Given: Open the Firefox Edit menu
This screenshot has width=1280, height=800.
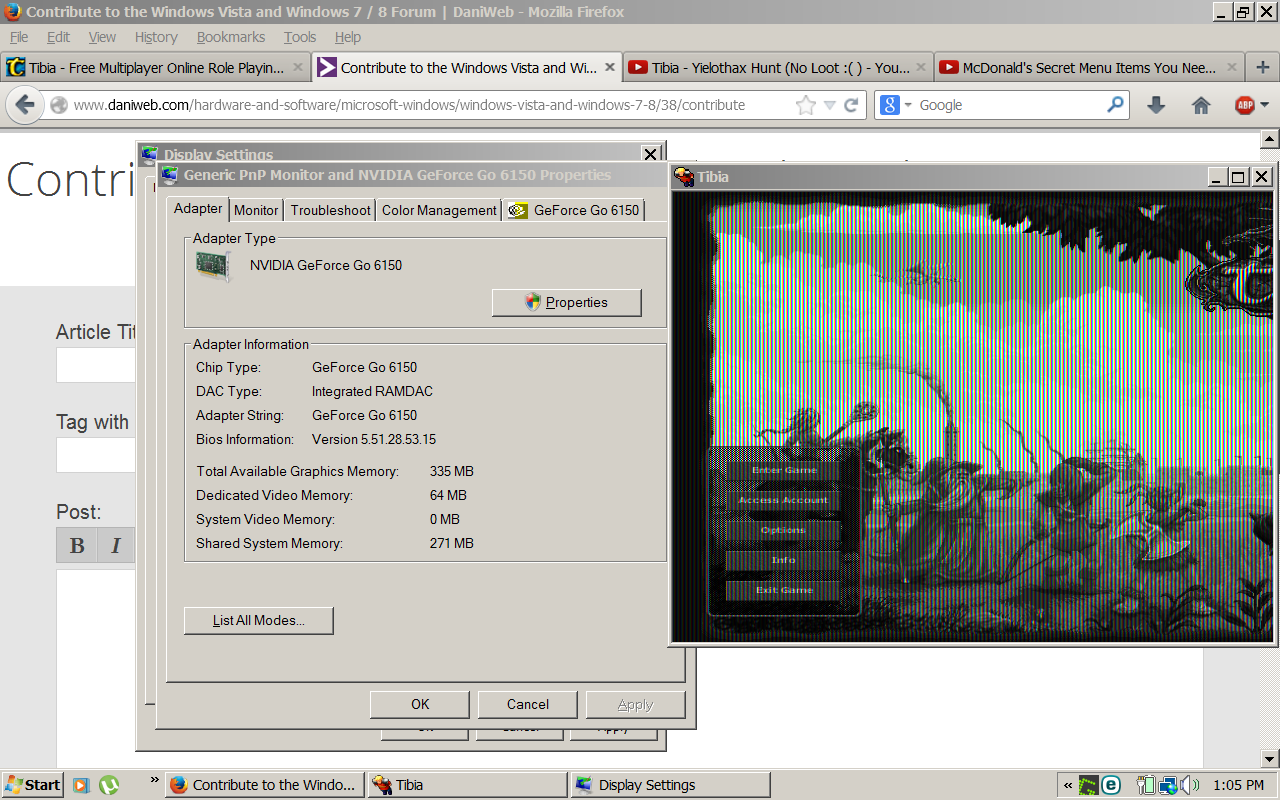Looking at the screenshot, I should 59,37.
